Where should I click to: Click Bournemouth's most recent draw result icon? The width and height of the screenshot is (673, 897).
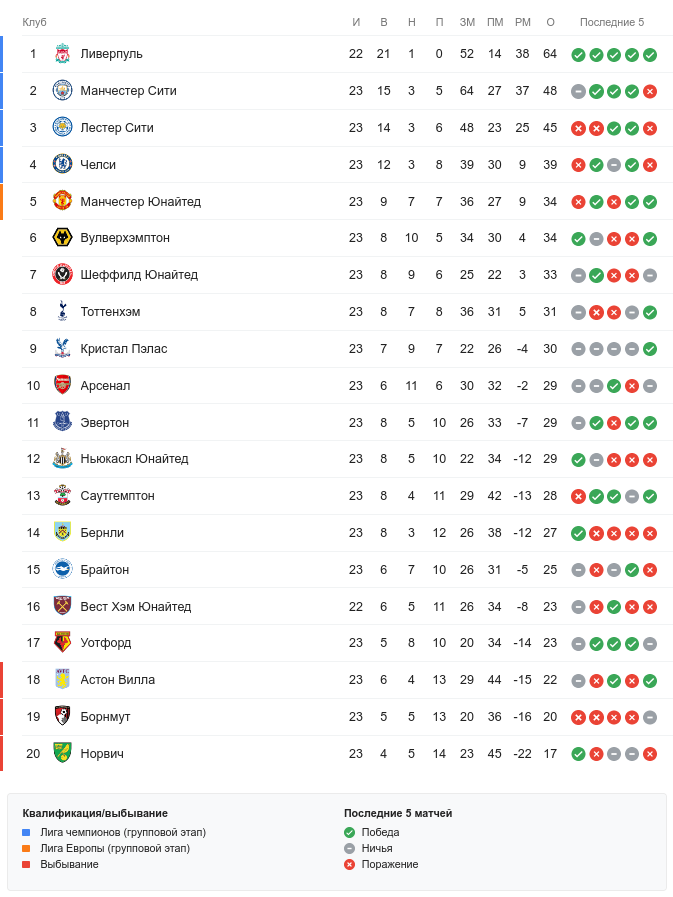coord(650,717)
